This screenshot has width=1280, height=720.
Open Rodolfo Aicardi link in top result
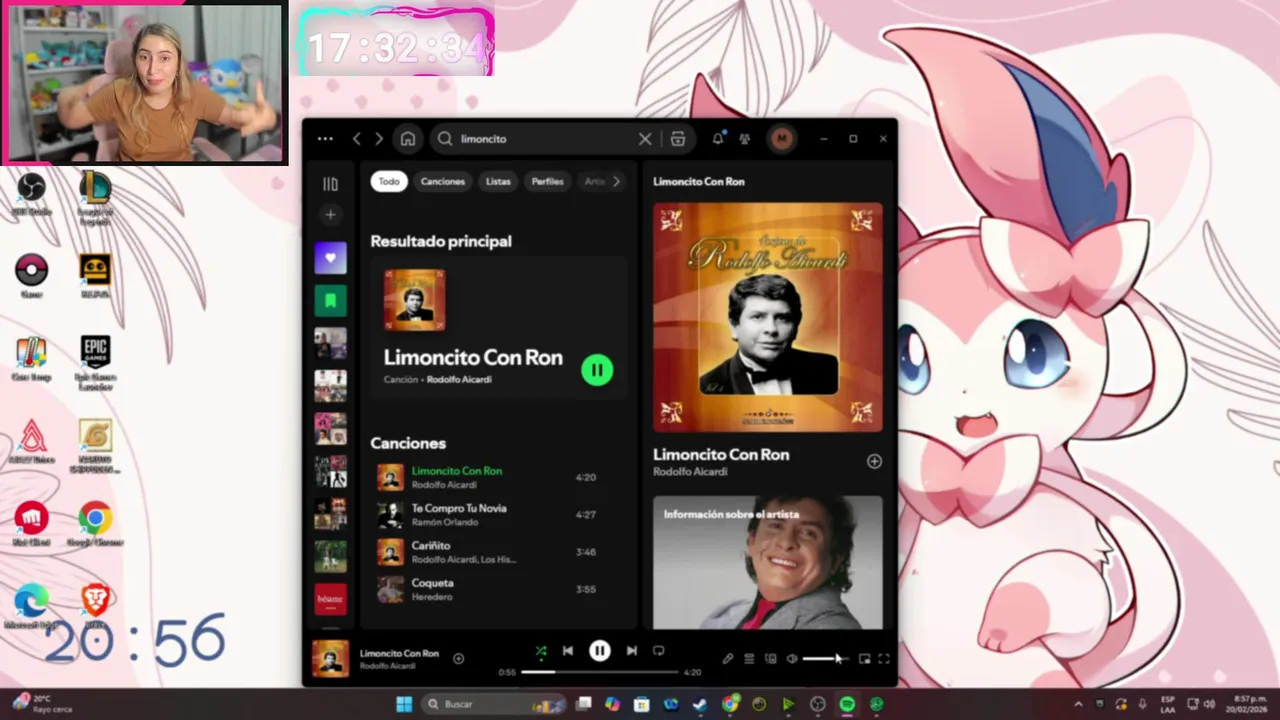pos(459,380)
